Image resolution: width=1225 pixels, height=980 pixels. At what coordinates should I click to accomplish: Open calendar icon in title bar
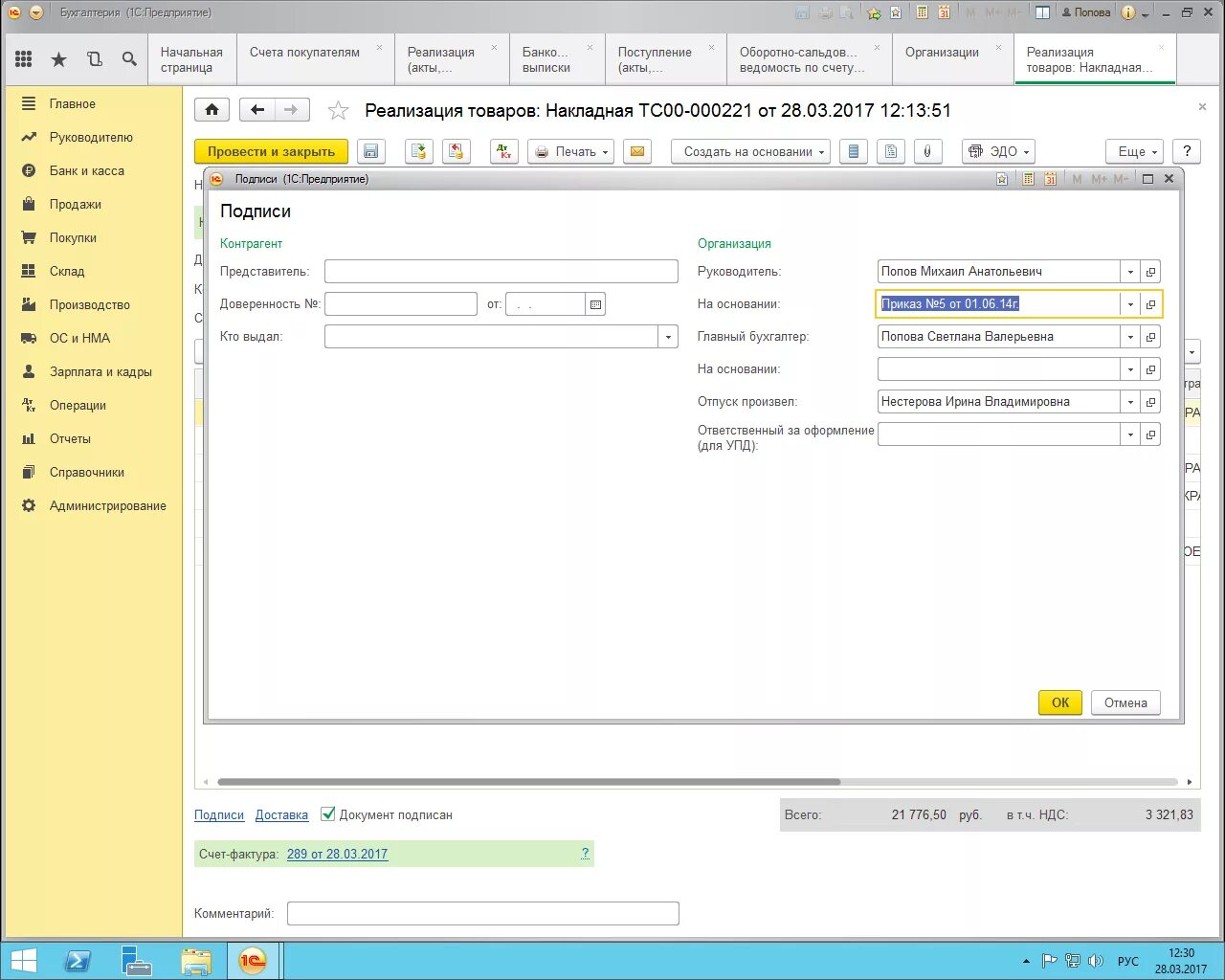[944, 12]
